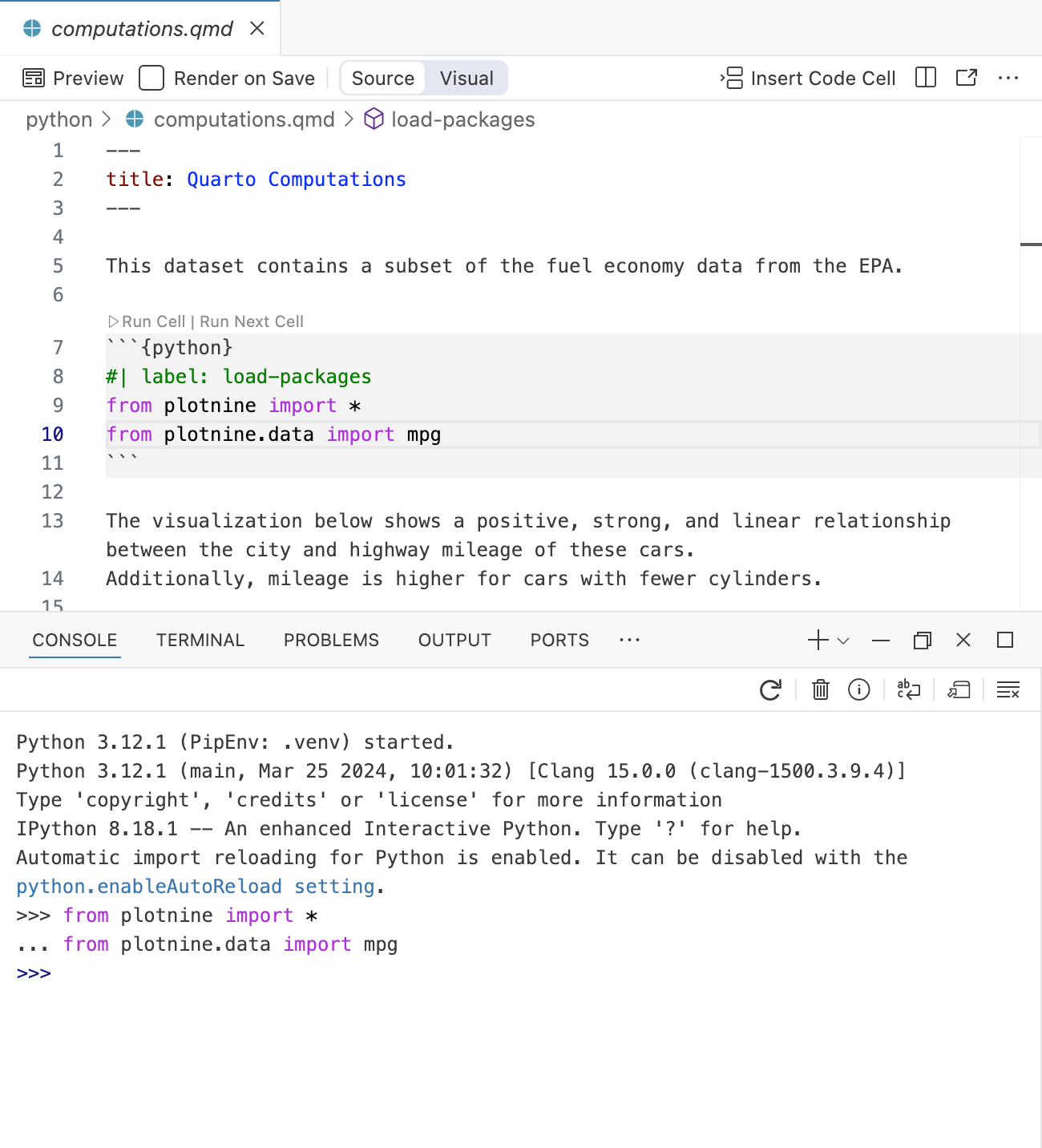Restart the Python console

(x=770, y=689)
